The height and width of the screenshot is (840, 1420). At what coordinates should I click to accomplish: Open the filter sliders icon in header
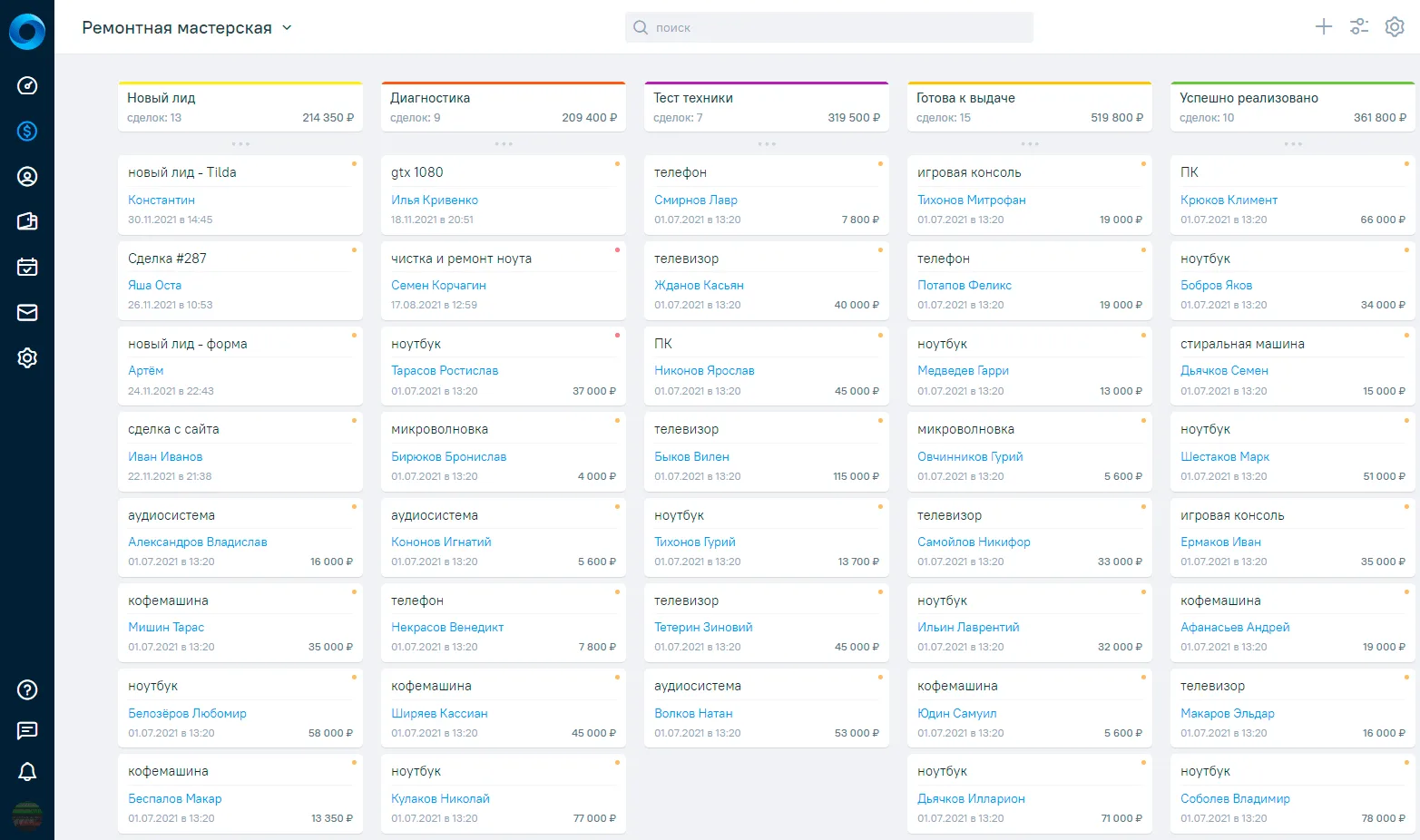pos(1359,26)
